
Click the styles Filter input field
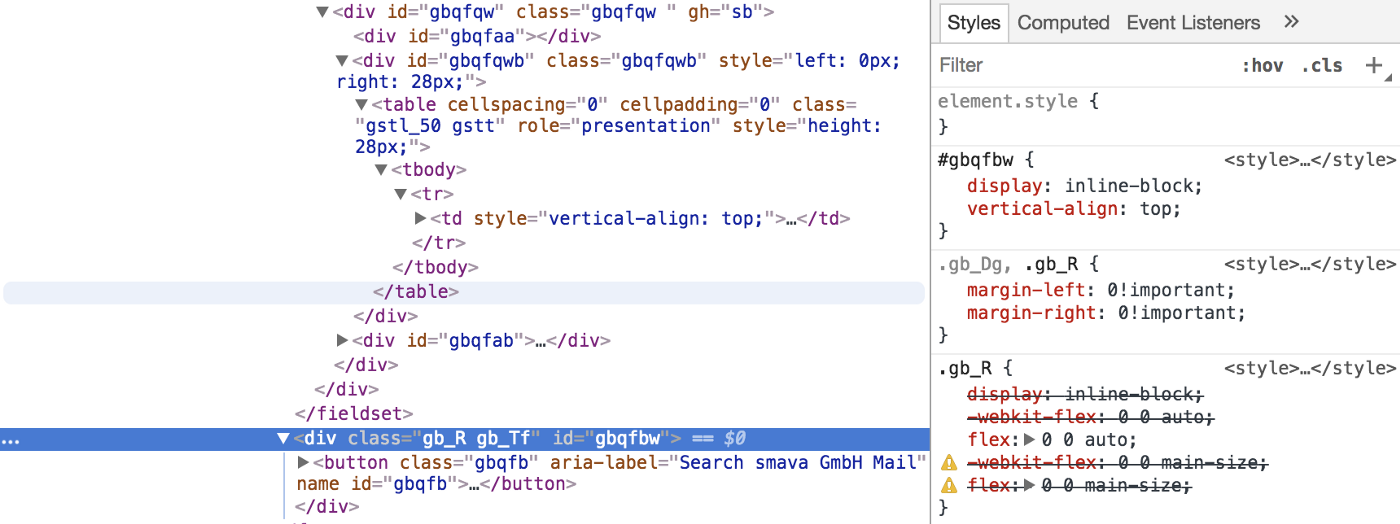pyautogui.click(x=1080, y=66)
